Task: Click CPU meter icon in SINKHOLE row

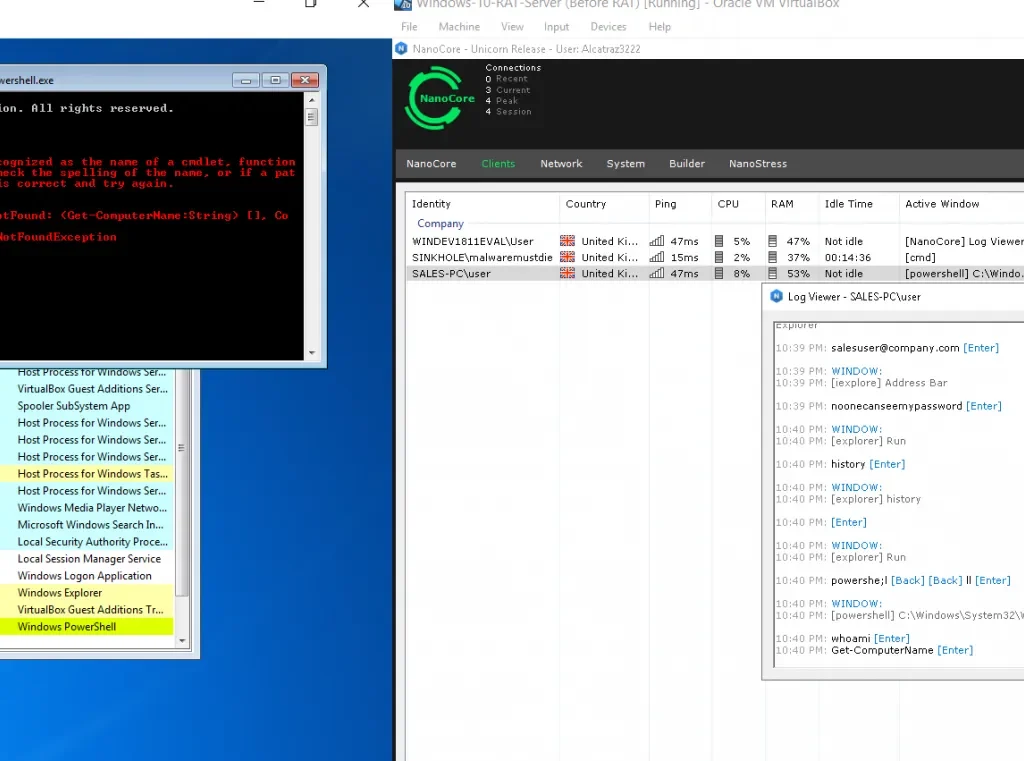Action: coord(719,257)
